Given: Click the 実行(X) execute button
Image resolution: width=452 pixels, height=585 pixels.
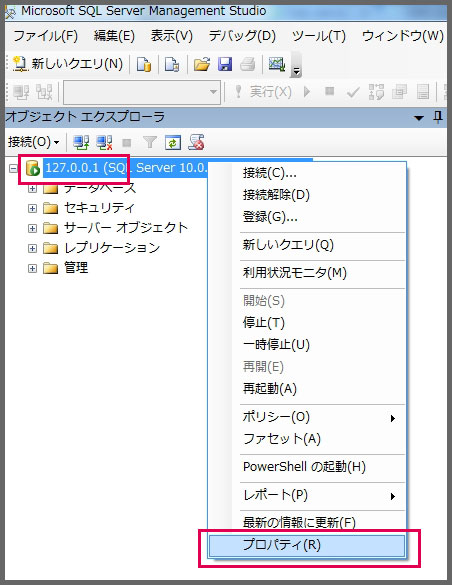Looking at the screenshot, I should 263,91.
